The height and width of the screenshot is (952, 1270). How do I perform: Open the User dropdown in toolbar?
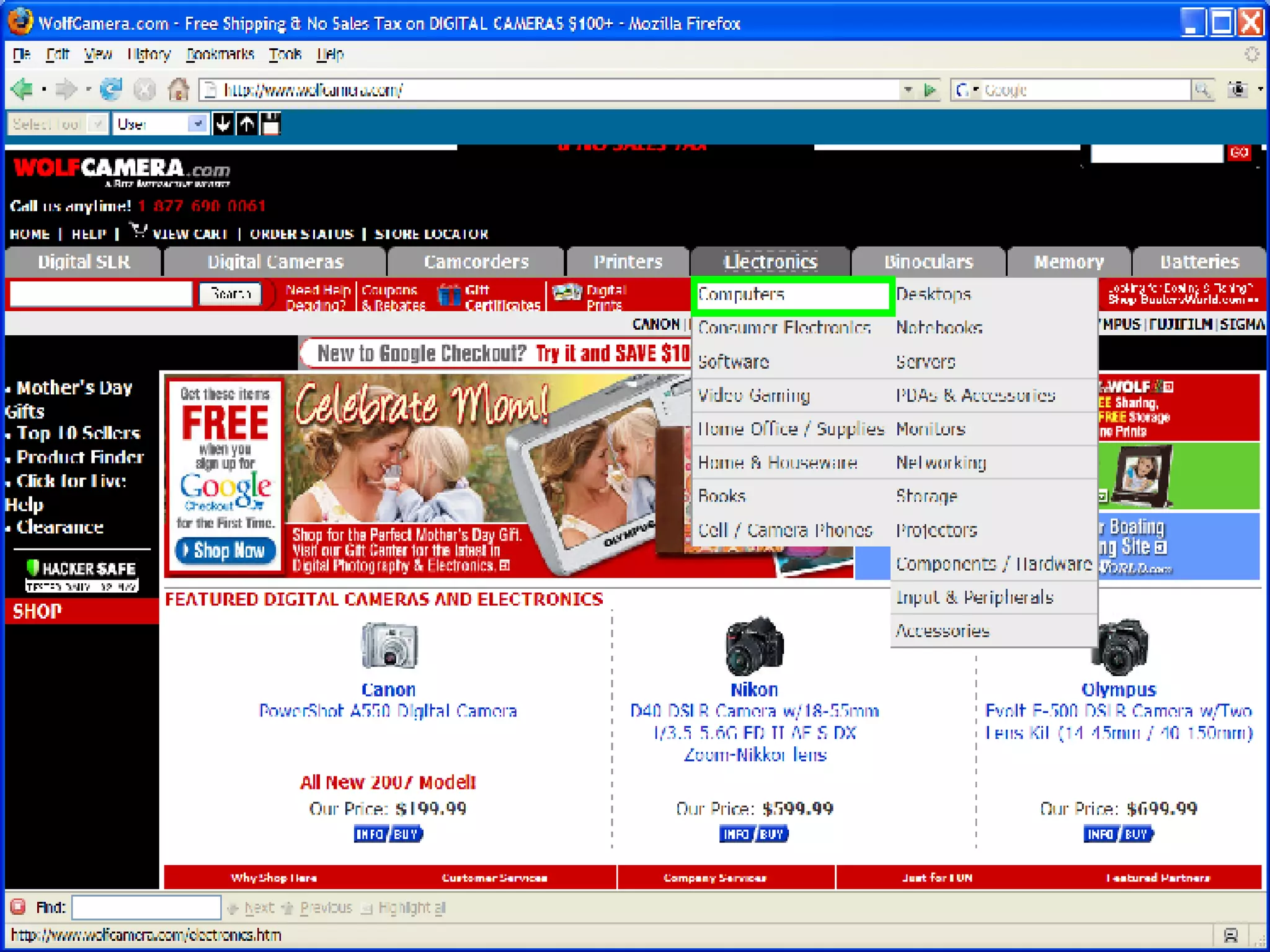[x=197, y=124]
